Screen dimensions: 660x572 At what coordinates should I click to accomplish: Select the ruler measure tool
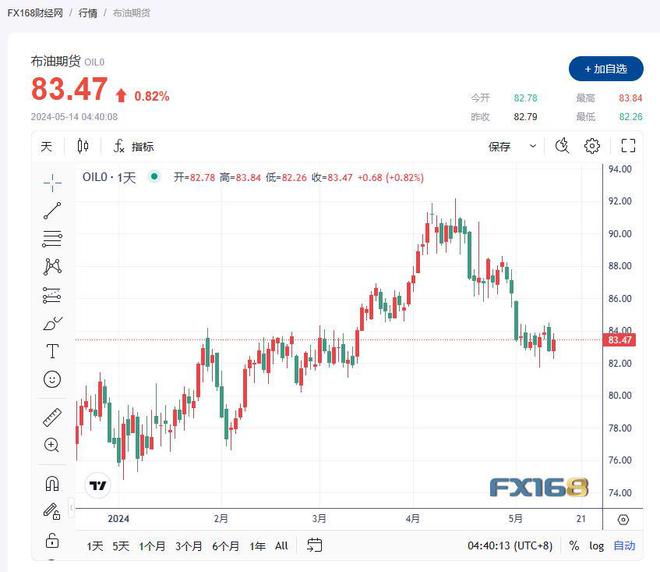click(x=52, y=417)
